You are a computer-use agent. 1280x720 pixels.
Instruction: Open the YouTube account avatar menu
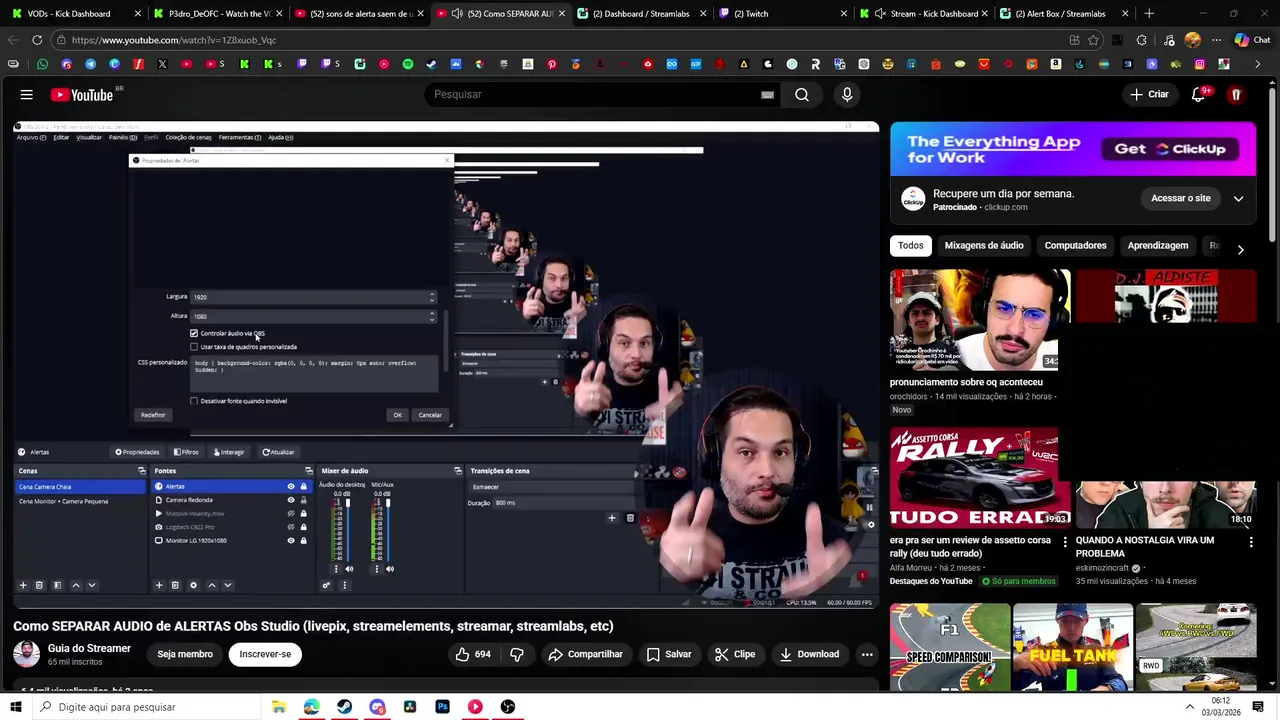(1236, 94)
